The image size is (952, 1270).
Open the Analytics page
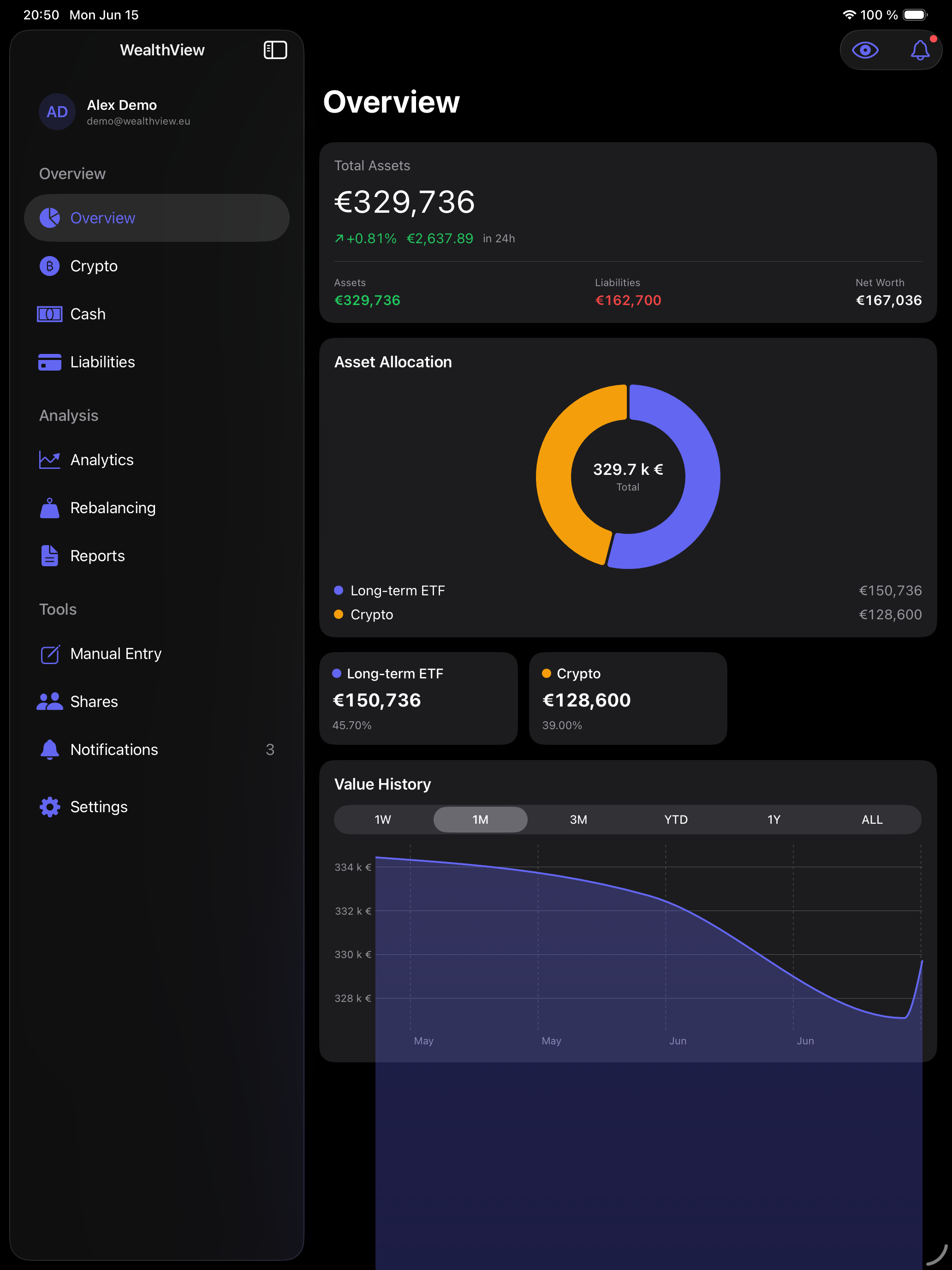157,459
